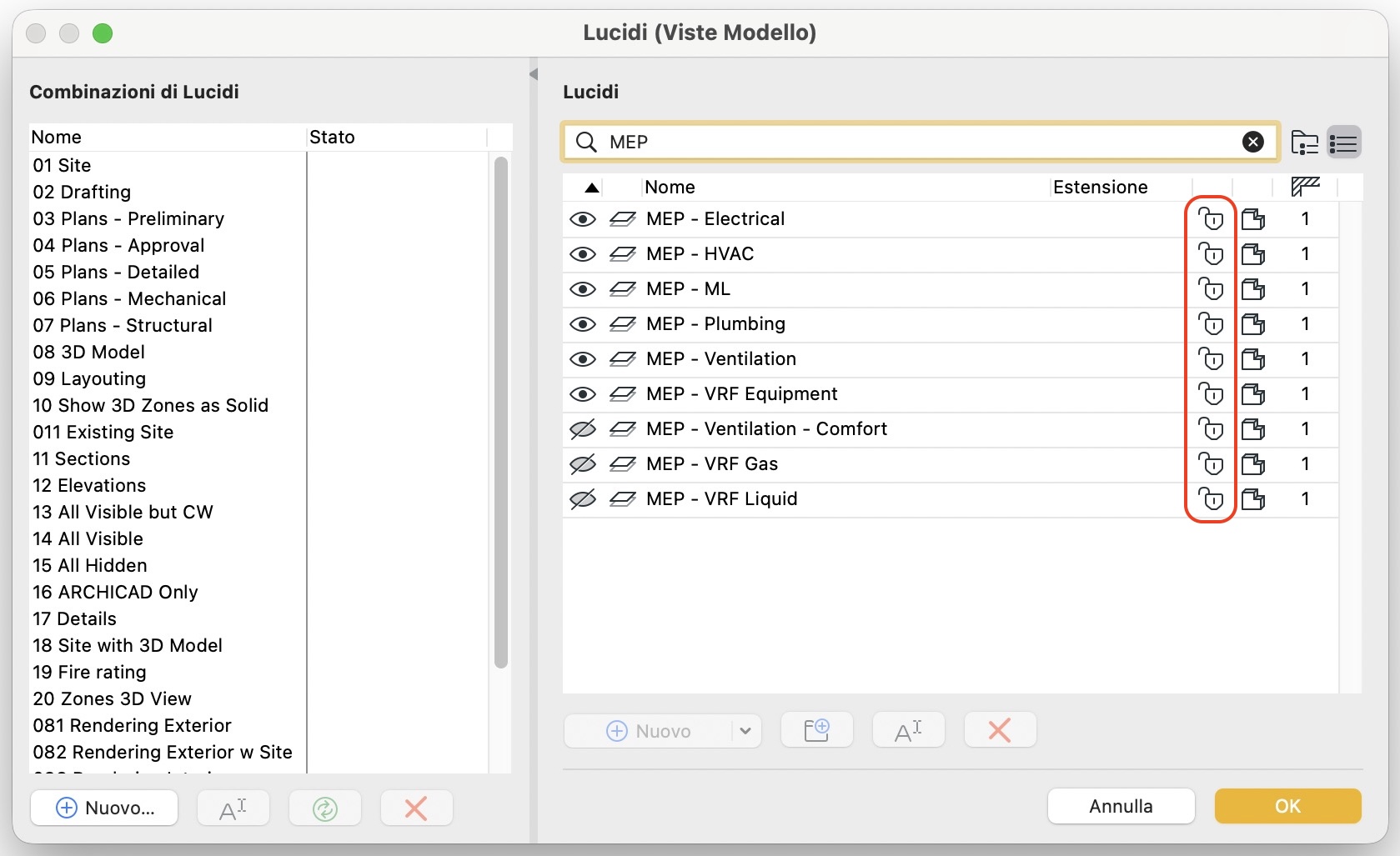Select 06 Plans - Mechanical combination
Viewport: 1400px width, 856px height.
click(129, 299)
